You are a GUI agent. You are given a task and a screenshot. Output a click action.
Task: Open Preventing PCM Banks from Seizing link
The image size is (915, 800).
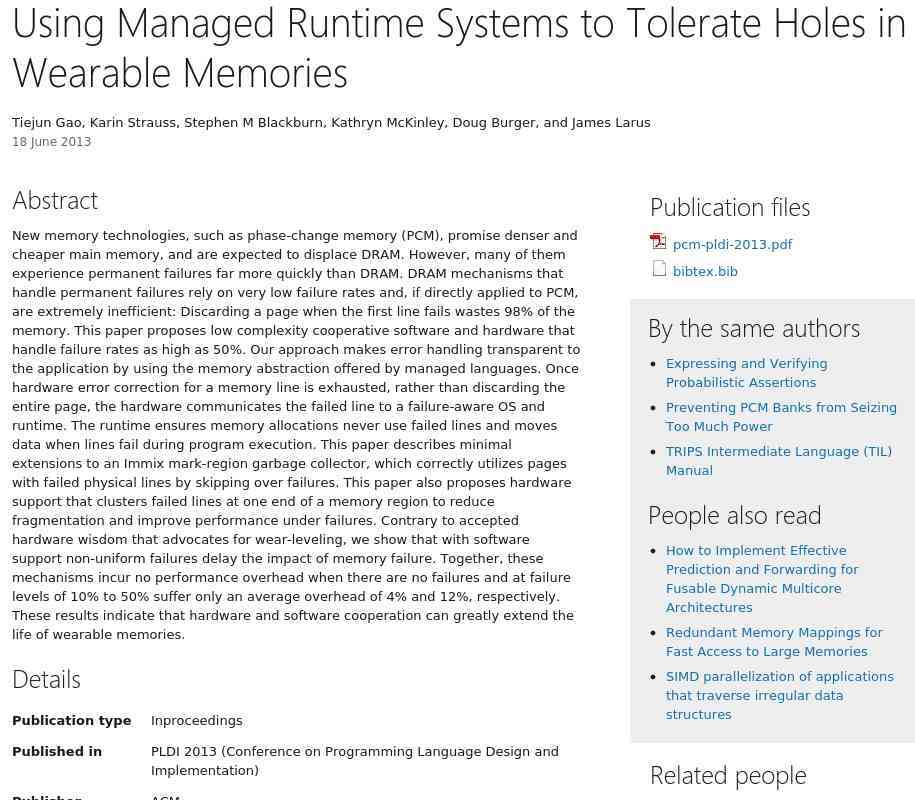pos(781,417)
